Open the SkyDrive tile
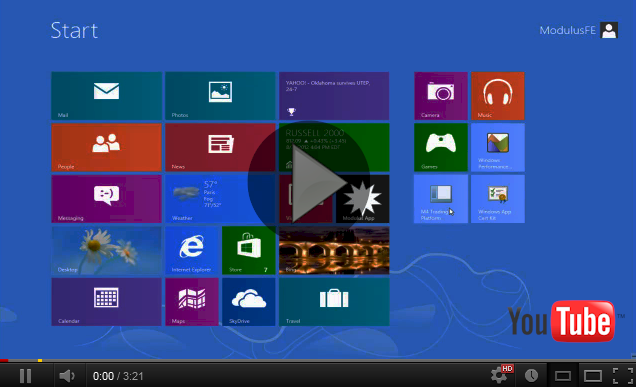Screen dimensions: 636x387 point(249,302)
